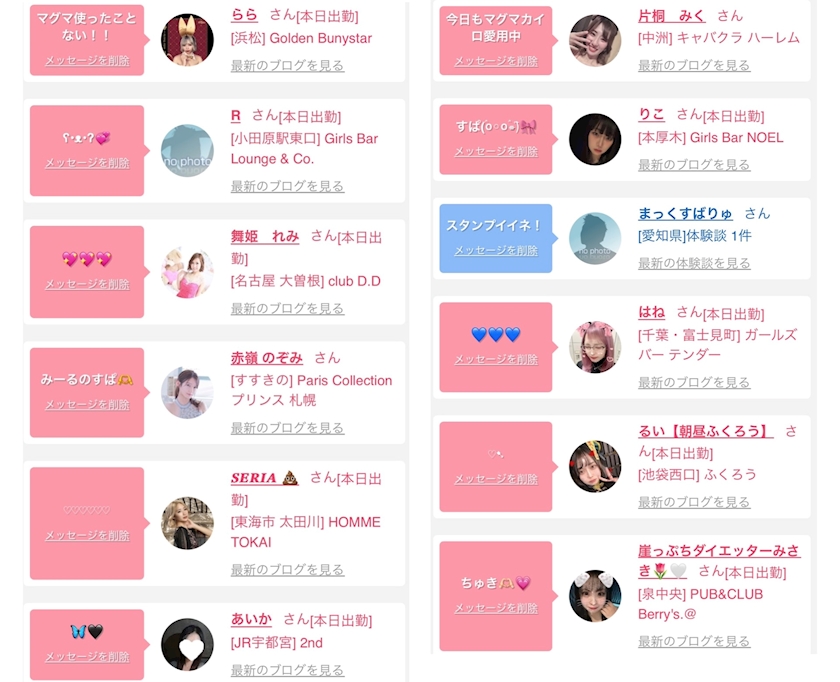This screenshot has height=682, width=840.
Task: Click the no photo avatar for R
Action: pos(187,151)
